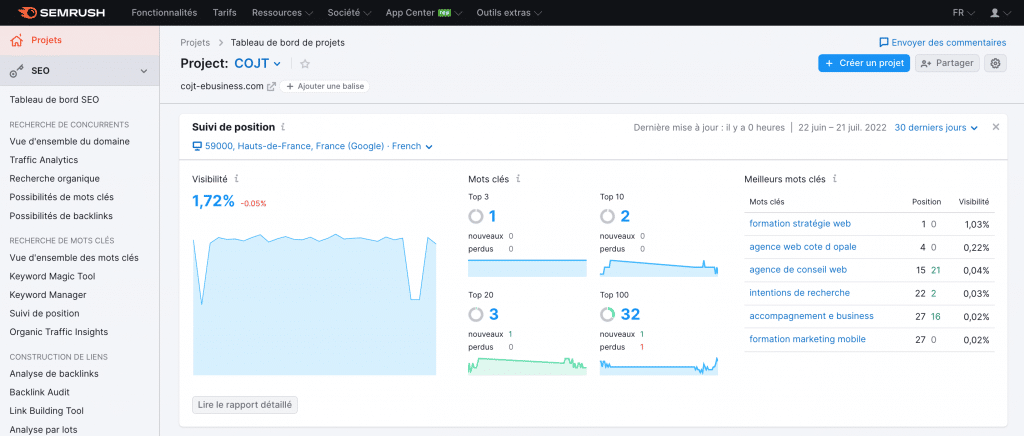This screenshot has height=436, width=1024.
Task: Star the COJT project as favorite
Action: point(305,64)
